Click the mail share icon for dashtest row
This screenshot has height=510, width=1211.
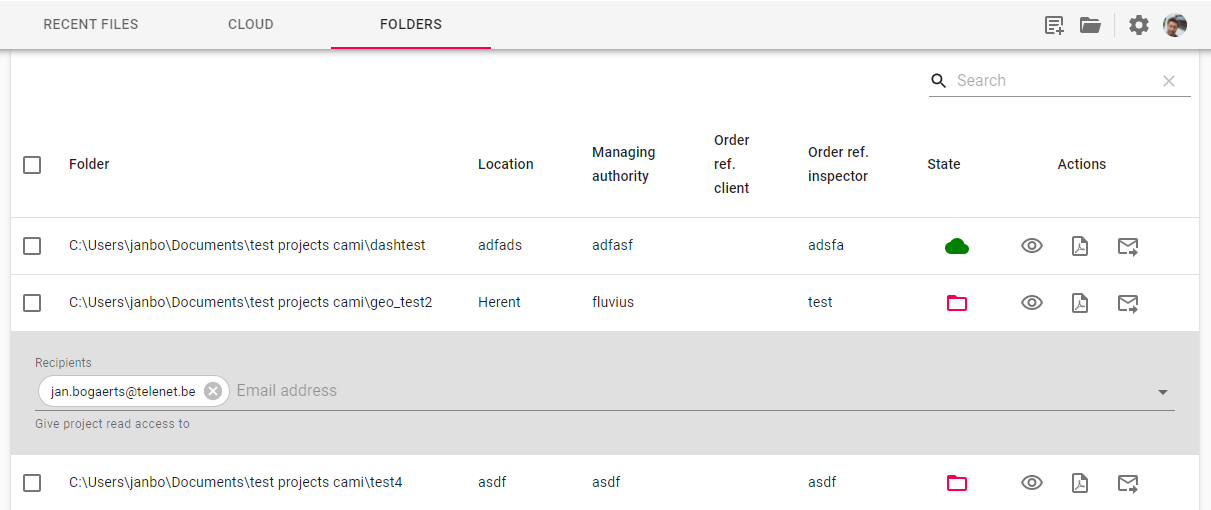1128,246
